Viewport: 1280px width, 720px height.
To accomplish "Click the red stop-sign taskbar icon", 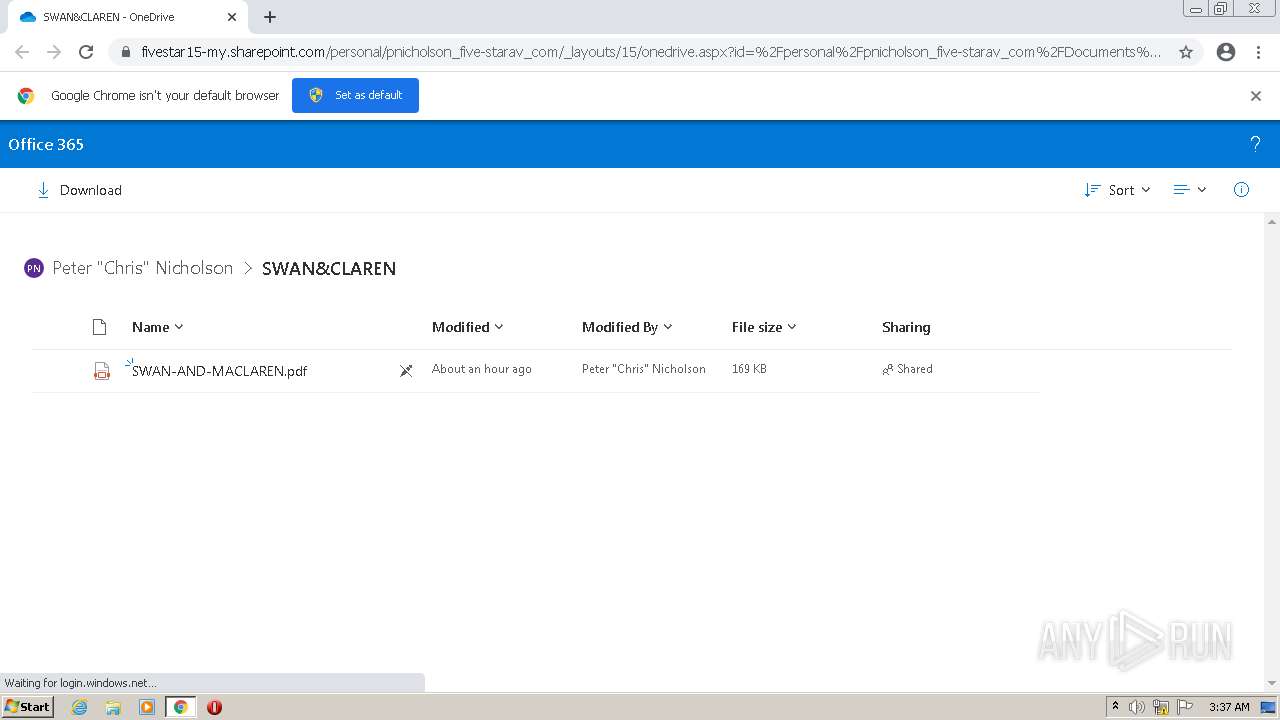I will click(214, 707).
